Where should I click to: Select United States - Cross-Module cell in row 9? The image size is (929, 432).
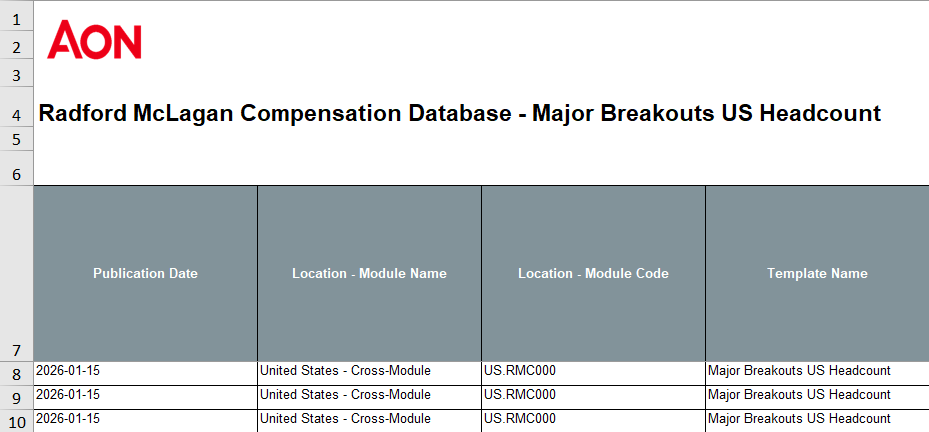369,395
